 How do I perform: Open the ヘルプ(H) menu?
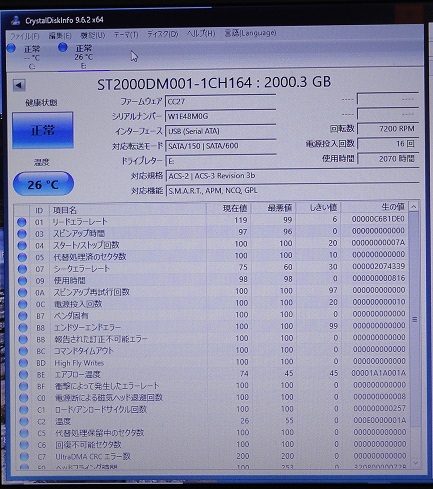(201, 34)
